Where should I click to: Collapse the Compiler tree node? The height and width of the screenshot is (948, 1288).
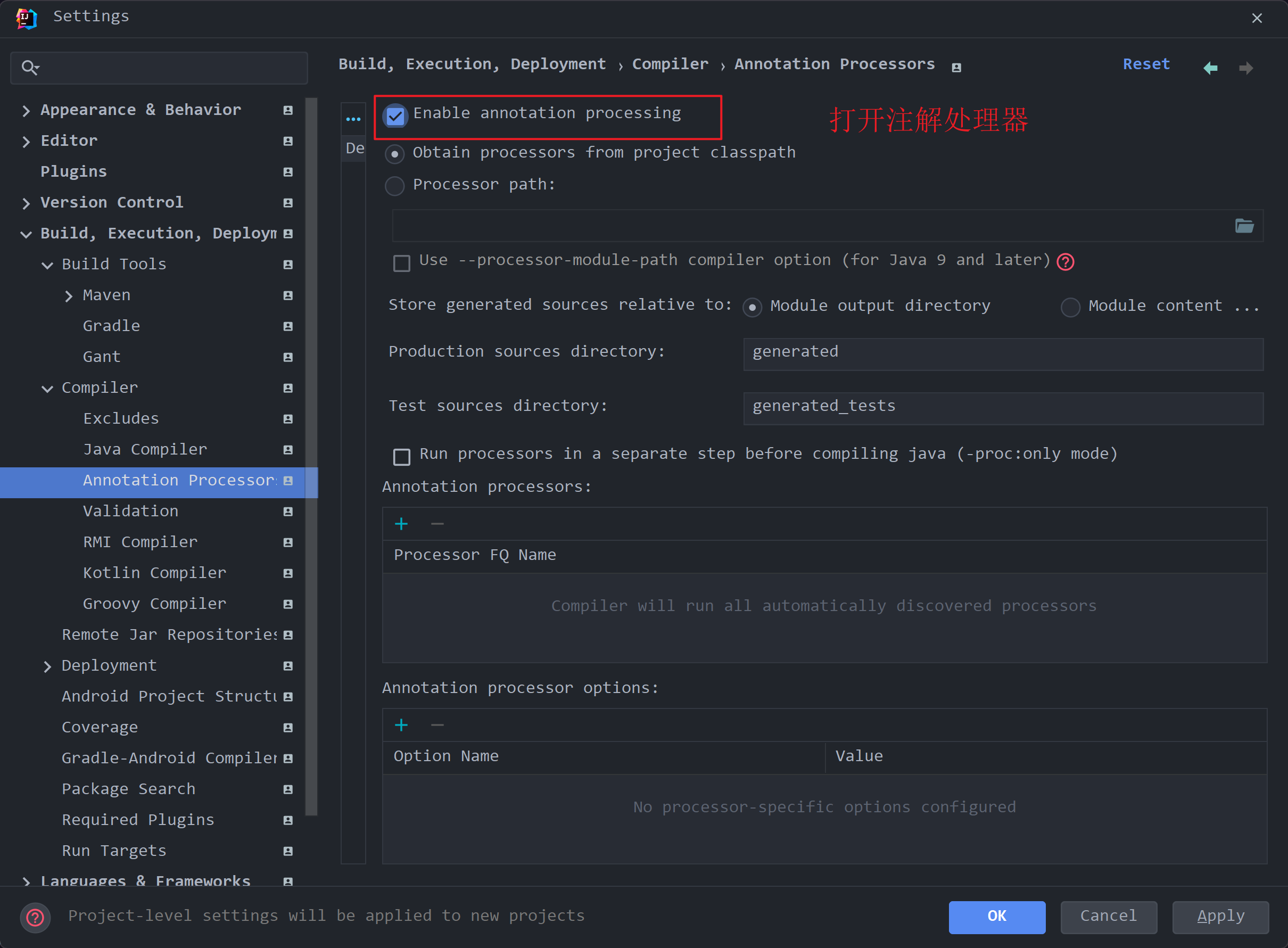tap(47, 389)
